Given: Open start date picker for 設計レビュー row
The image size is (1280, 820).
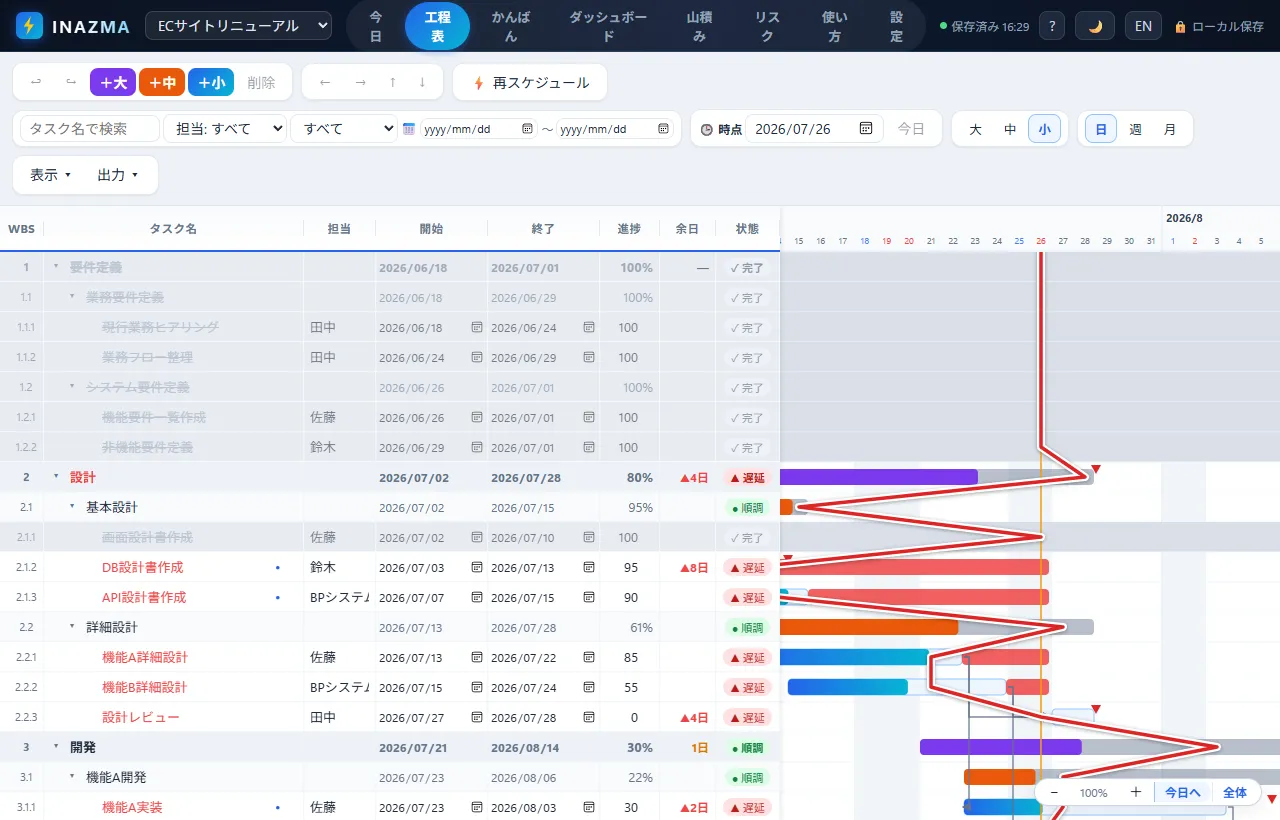Looking at the screenshot, I should [477, 717].
